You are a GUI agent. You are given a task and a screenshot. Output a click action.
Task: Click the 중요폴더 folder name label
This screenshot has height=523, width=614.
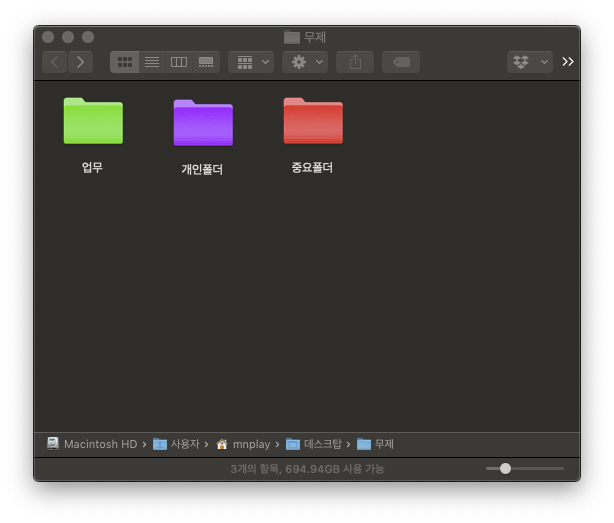pos(312,168)
